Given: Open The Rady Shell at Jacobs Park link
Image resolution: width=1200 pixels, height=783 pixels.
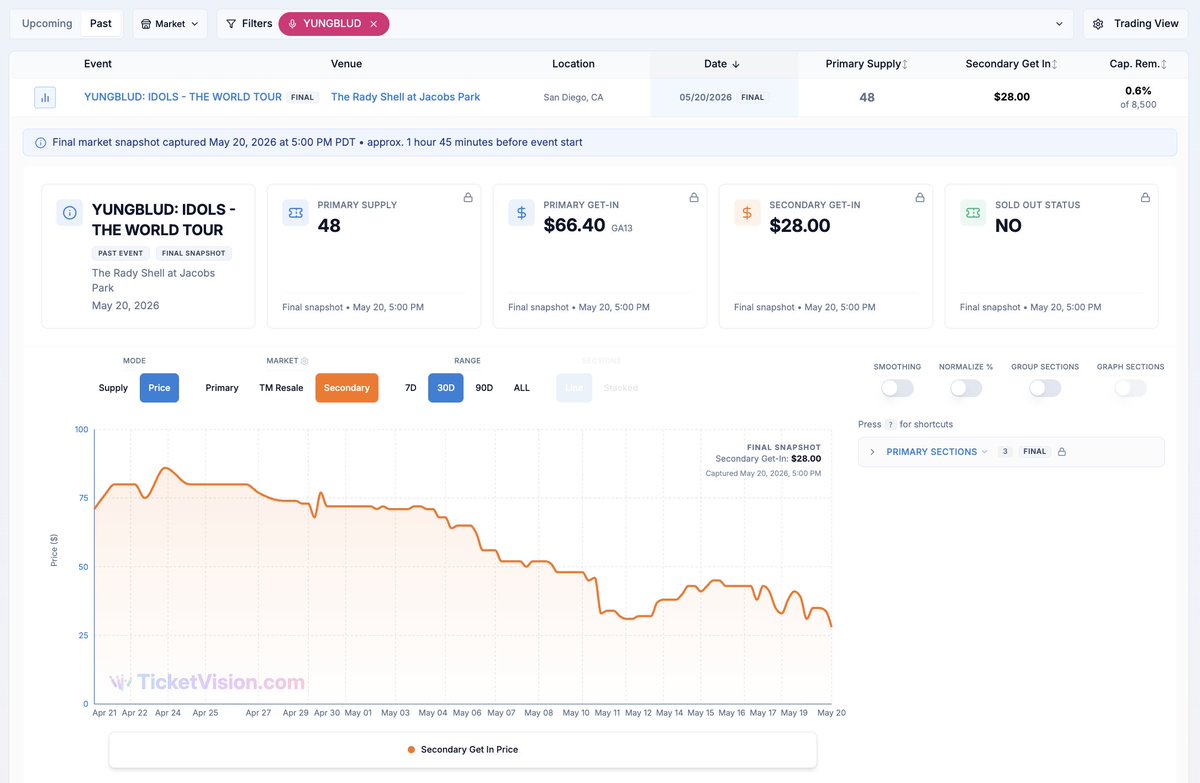Looking at the screenshot, I should point(406,98).
